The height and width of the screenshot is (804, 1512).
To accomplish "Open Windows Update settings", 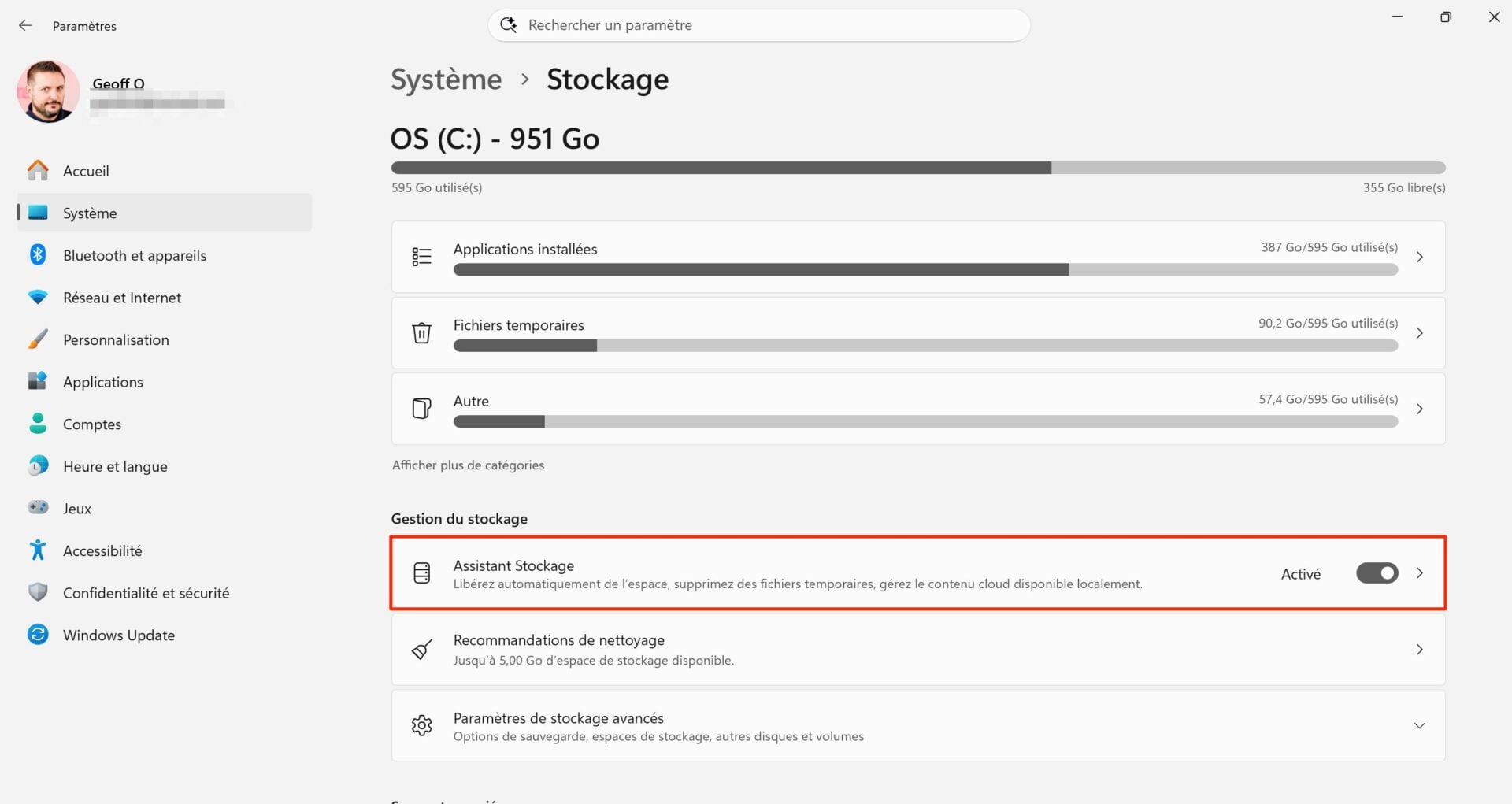I will coord(118,635).
